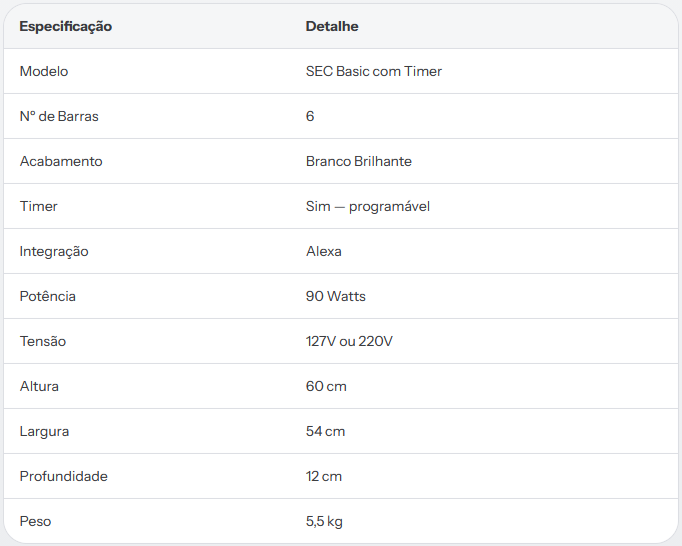The width and height of the screenshot is (682, 546).
Task: Select the Altura row label
Action: point(39,386)
